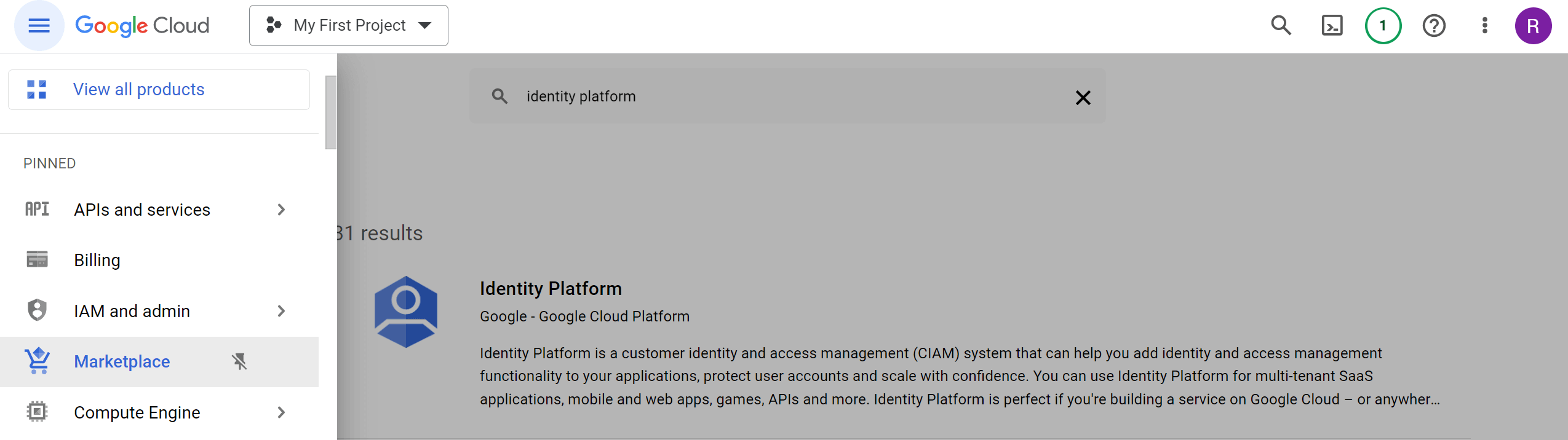Viewport: 1568px width, 440px height.
Task: Click the Billing card icon
Action: [x=37, y=259]
